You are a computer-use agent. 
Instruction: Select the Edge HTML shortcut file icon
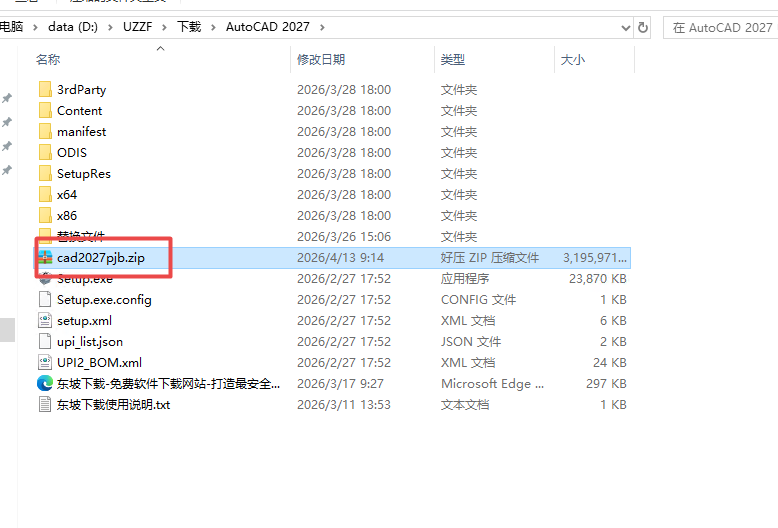pyautogui.click(x=45, y=384)
